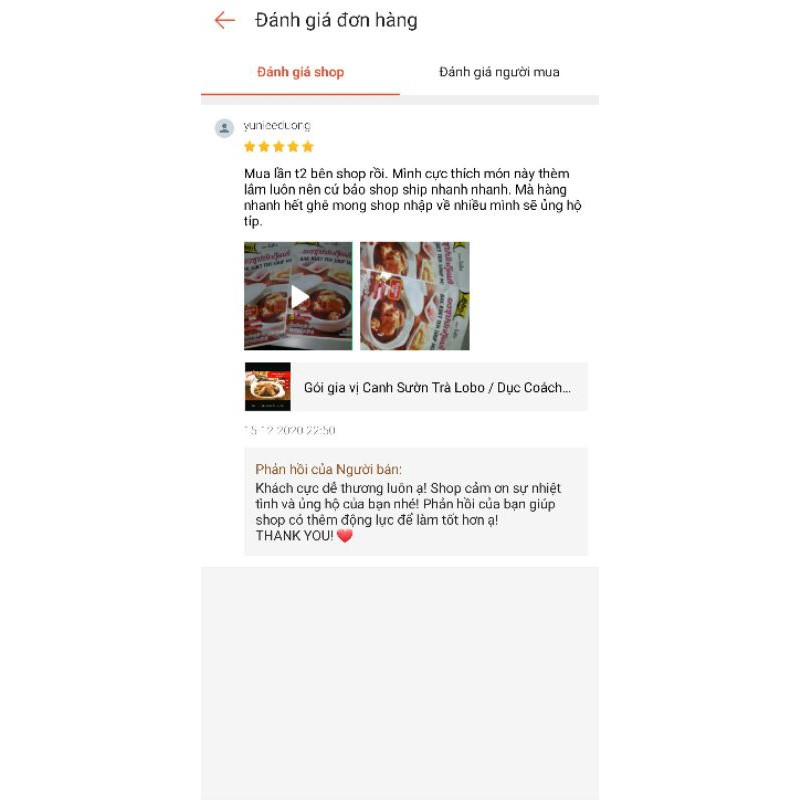Select the seller reply 'Khách cực dễ thương'
The height and width of the screenshot is (800, 800).
(x=408, y=512)
